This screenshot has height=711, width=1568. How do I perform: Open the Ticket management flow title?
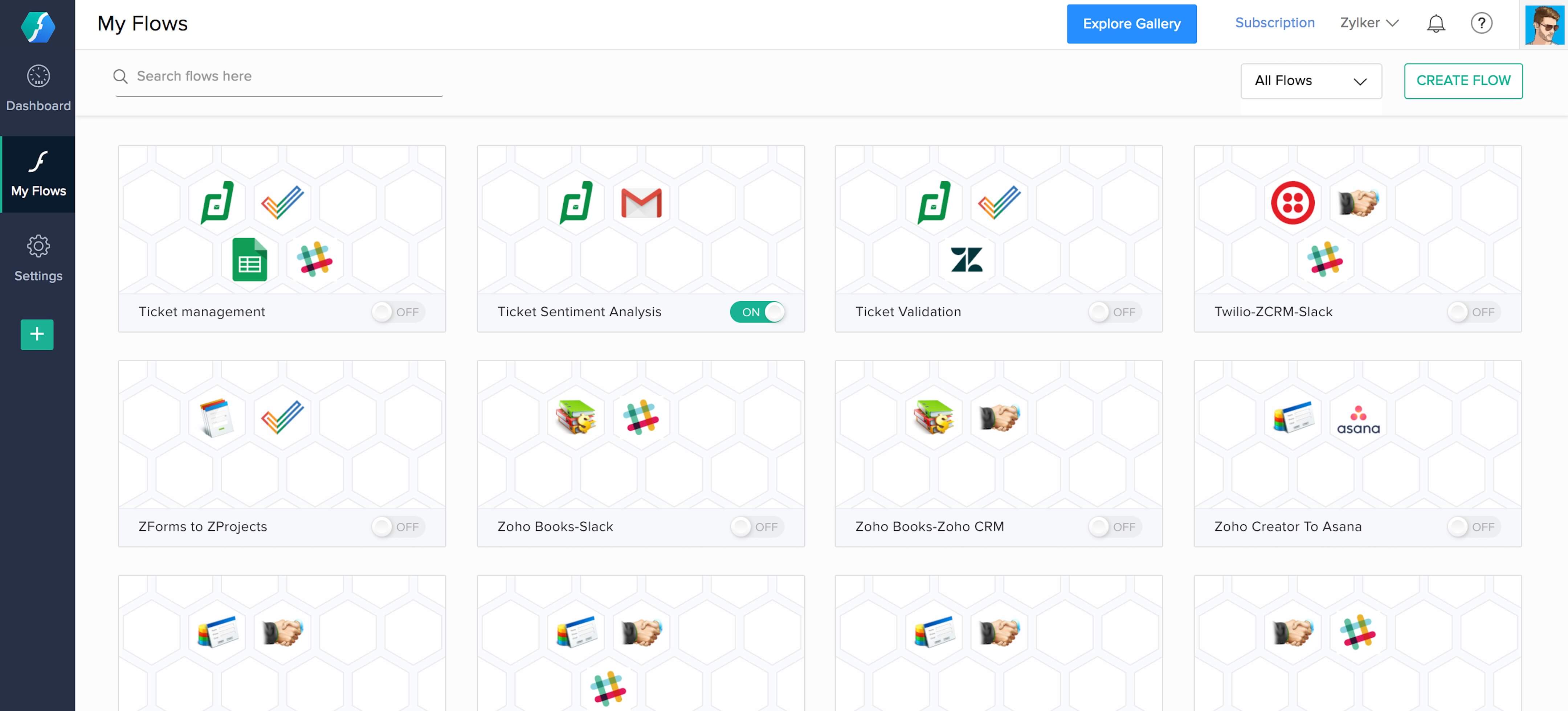202,312
